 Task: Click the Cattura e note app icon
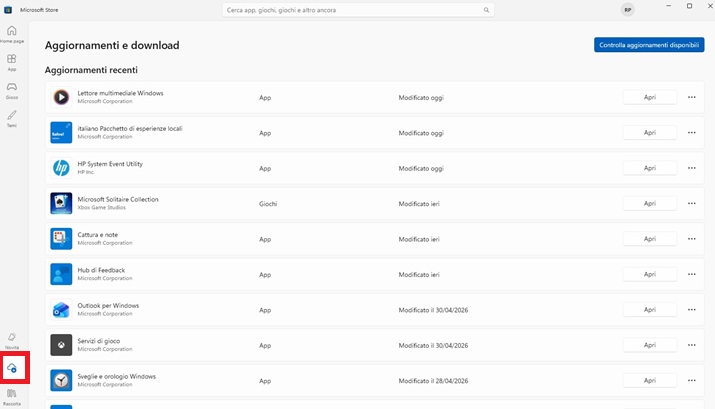point(61,239)
